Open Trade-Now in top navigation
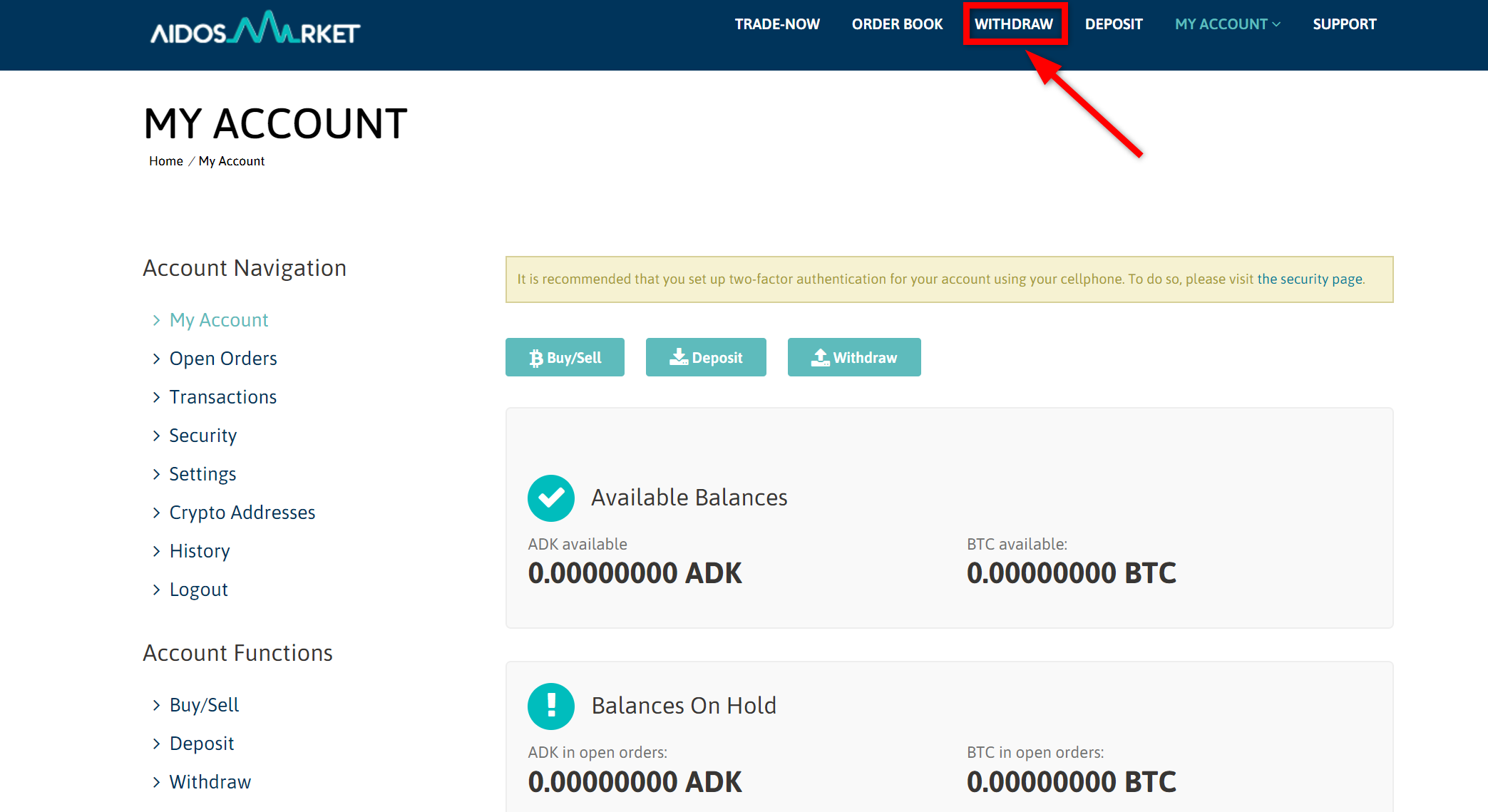 click(777, 24)
